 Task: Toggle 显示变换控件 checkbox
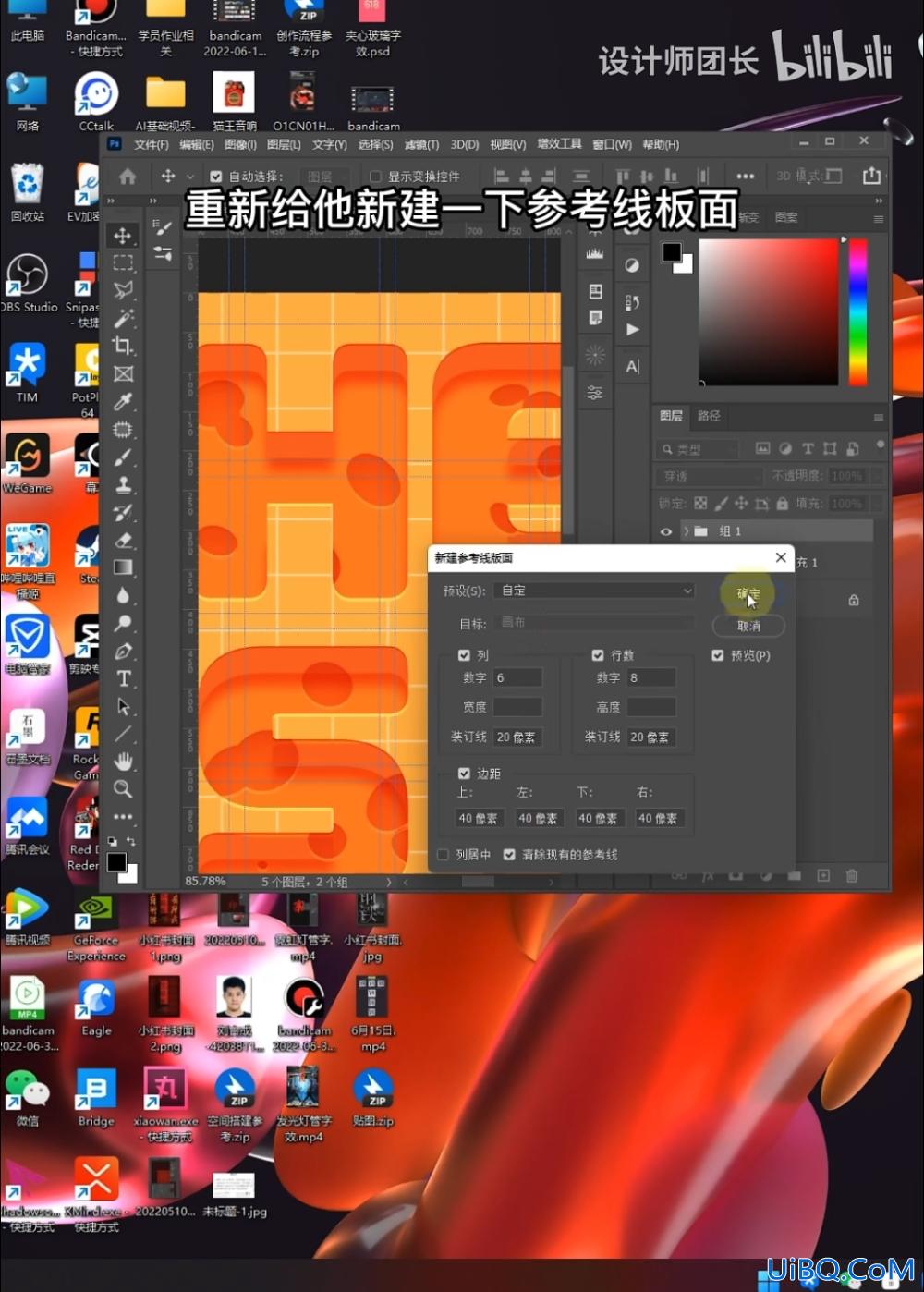pos(375,177)
